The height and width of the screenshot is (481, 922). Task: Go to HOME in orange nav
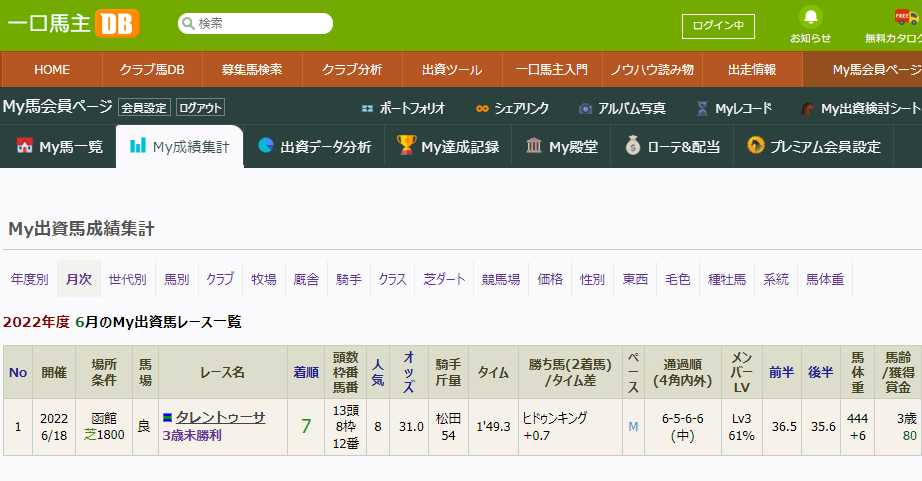pos(52,69)
